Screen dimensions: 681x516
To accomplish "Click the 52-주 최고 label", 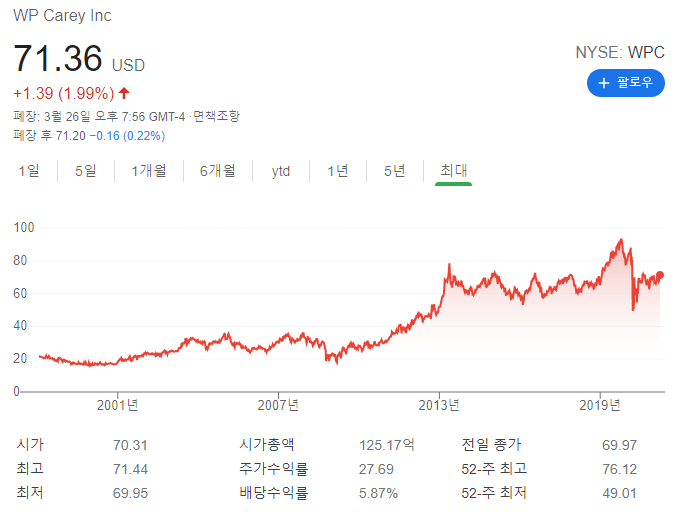I will pos(494,469).
